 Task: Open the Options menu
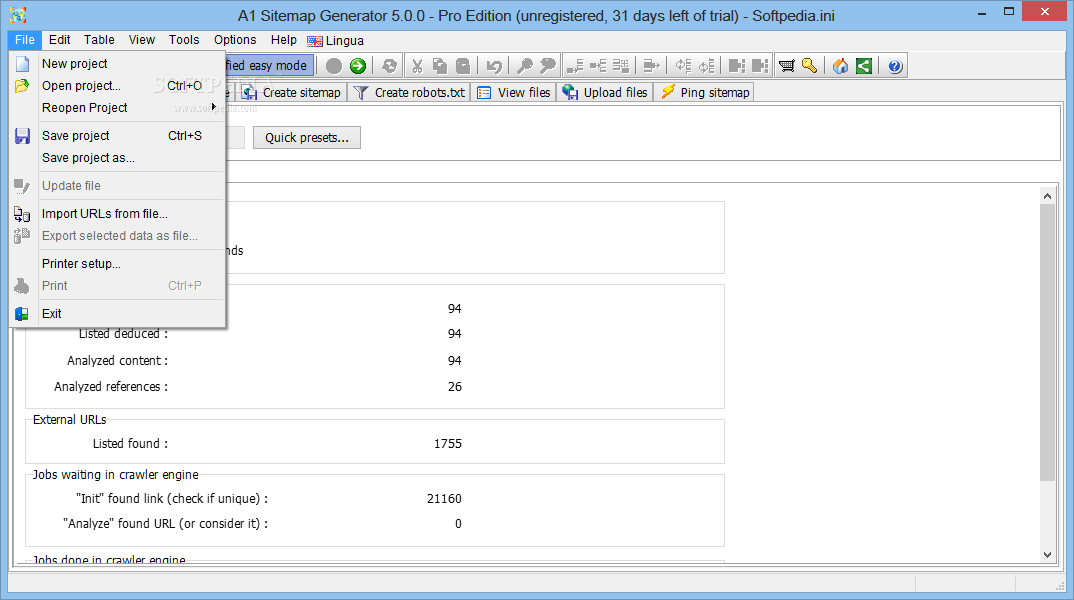[x=235, y=40]
